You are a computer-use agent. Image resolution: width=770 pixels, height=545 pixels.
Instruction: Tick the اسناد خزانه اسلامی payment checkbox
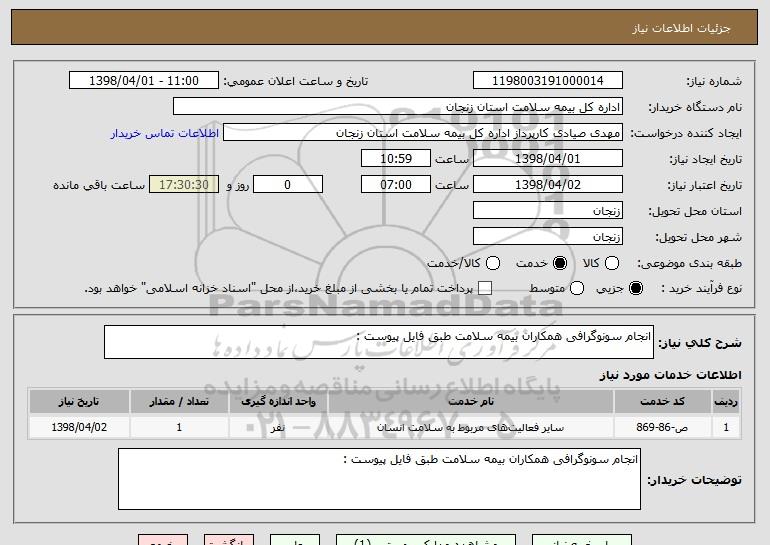(x=485, y=288)
